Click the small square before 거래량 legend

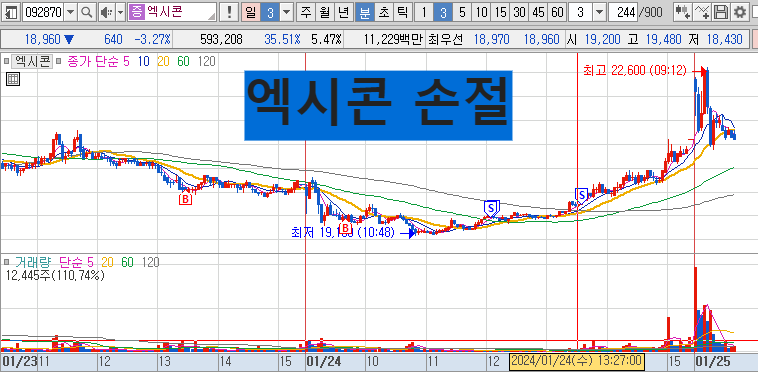point(5,262)
